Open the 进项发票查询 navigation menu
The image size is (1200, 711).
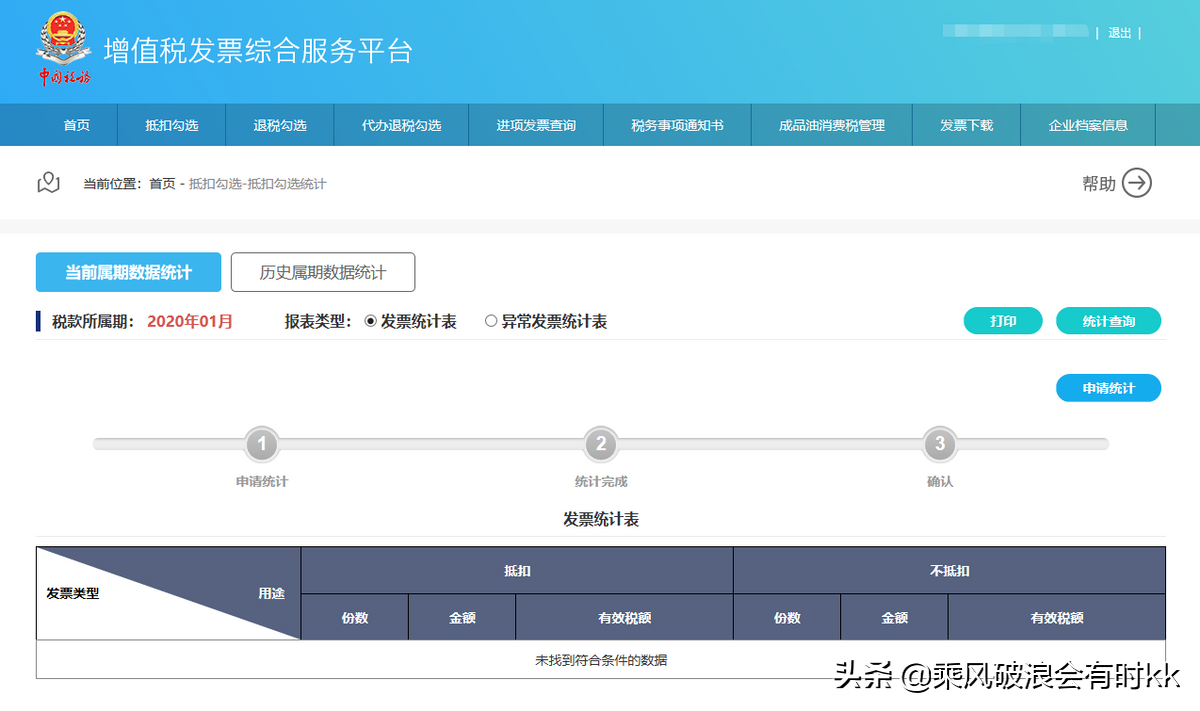(x=536, y=124)
